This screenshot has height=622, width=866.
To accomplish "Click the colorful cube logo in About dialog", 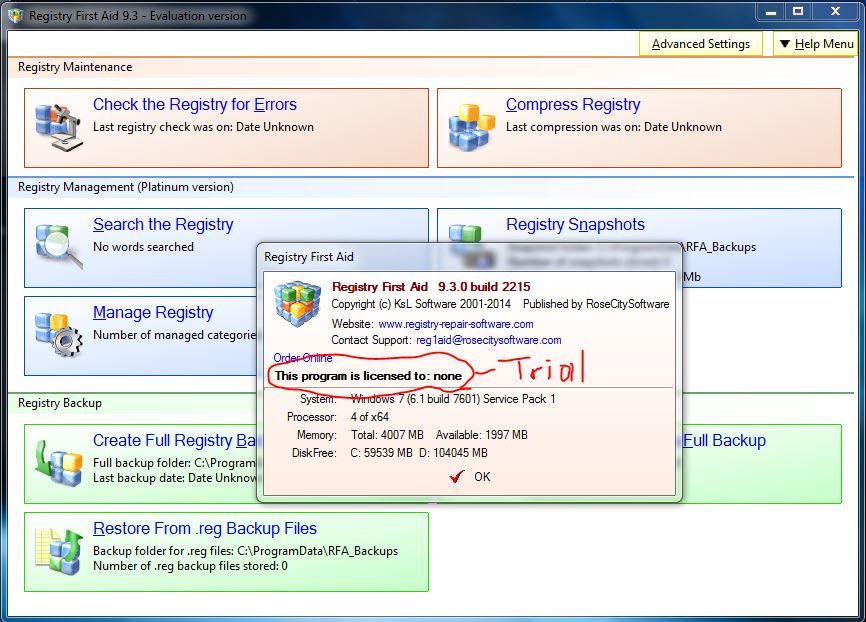I will [298, 306].
